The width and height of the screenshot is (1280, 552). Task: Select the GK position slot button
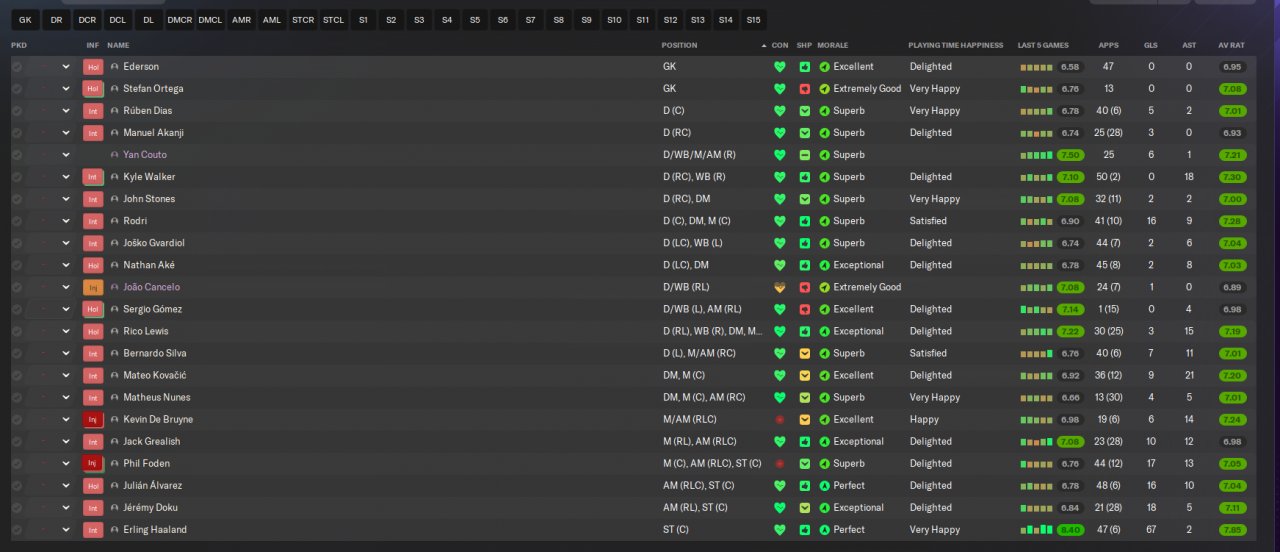click(x=25, y=20)
